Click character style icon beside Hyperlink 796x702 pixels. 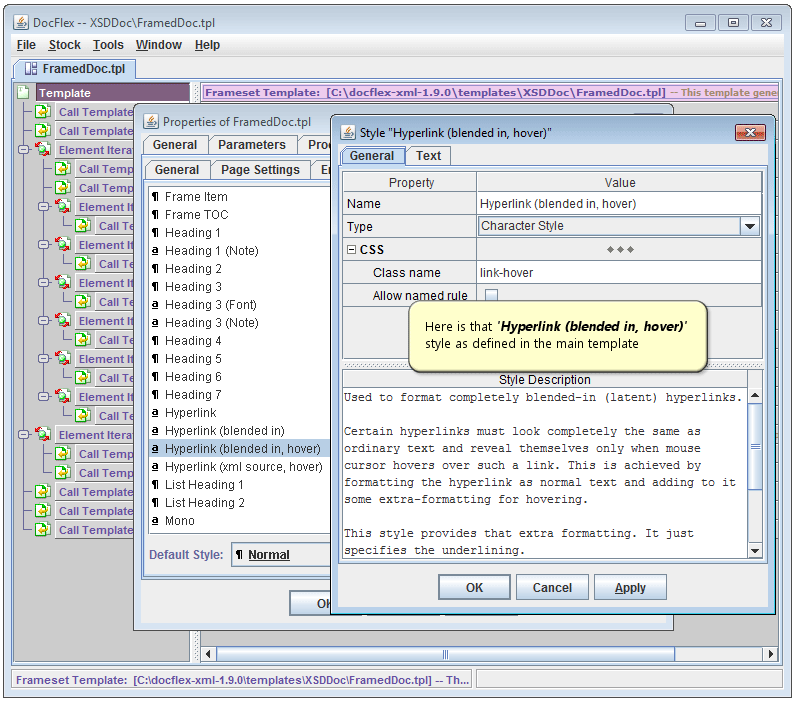click(x=156, y=413)
